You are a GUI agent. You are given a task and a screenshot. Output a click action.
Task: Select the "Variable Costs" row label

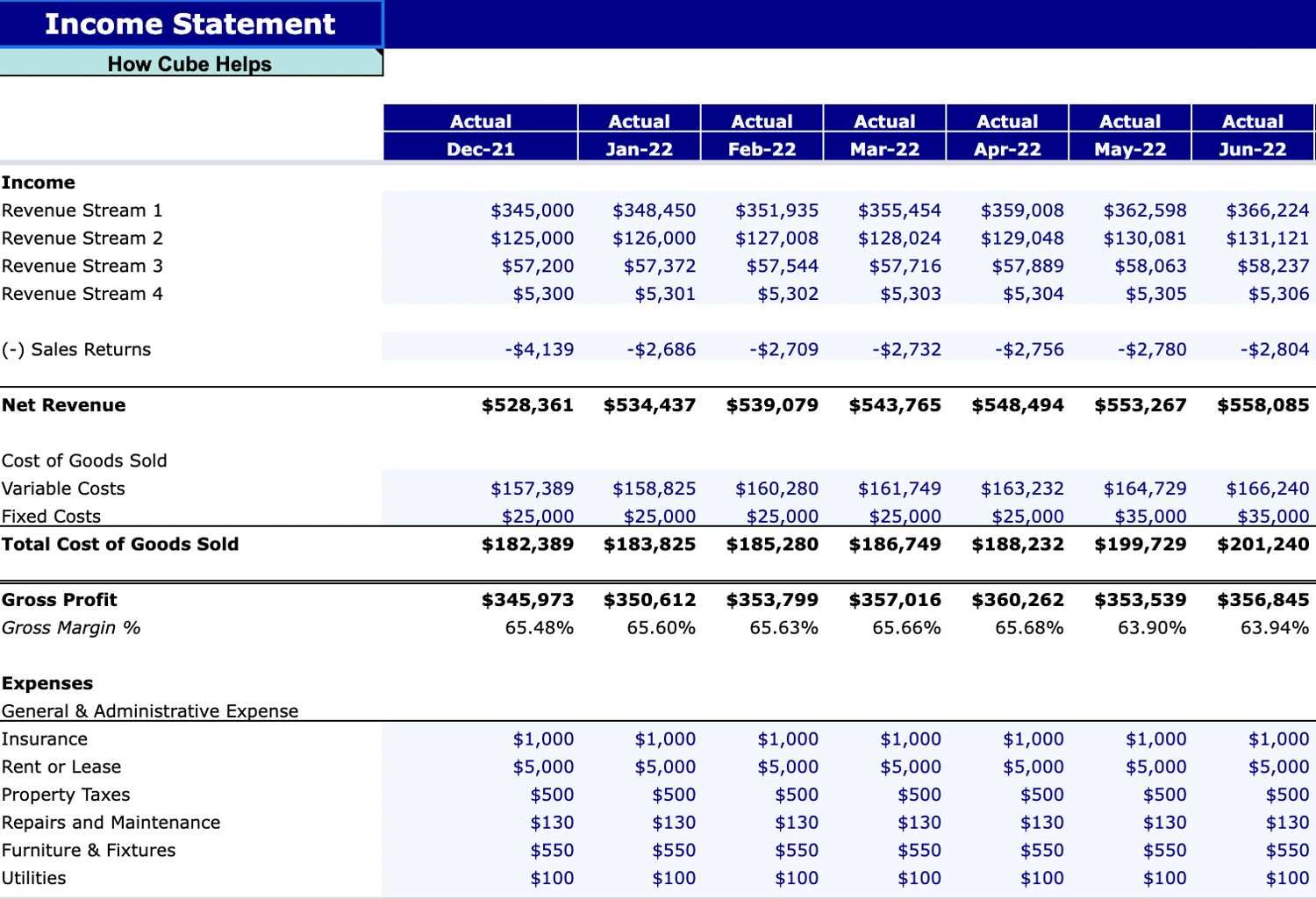pos(62,489)
